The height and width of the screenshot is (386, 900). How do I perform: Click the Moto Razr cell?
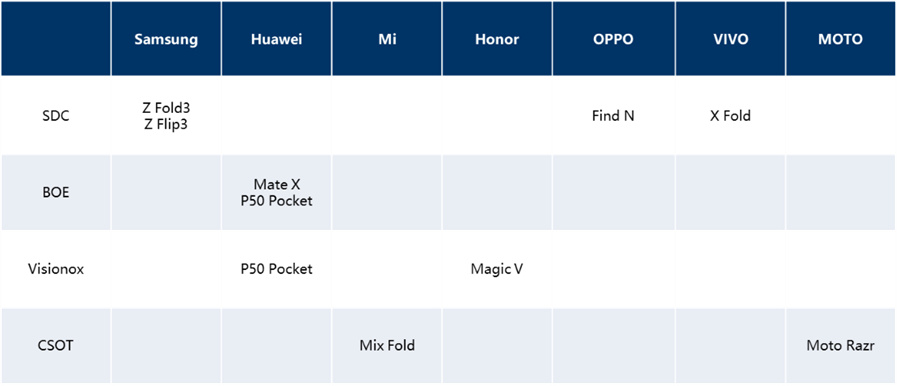pyautogui.click(x=840, y=346)
